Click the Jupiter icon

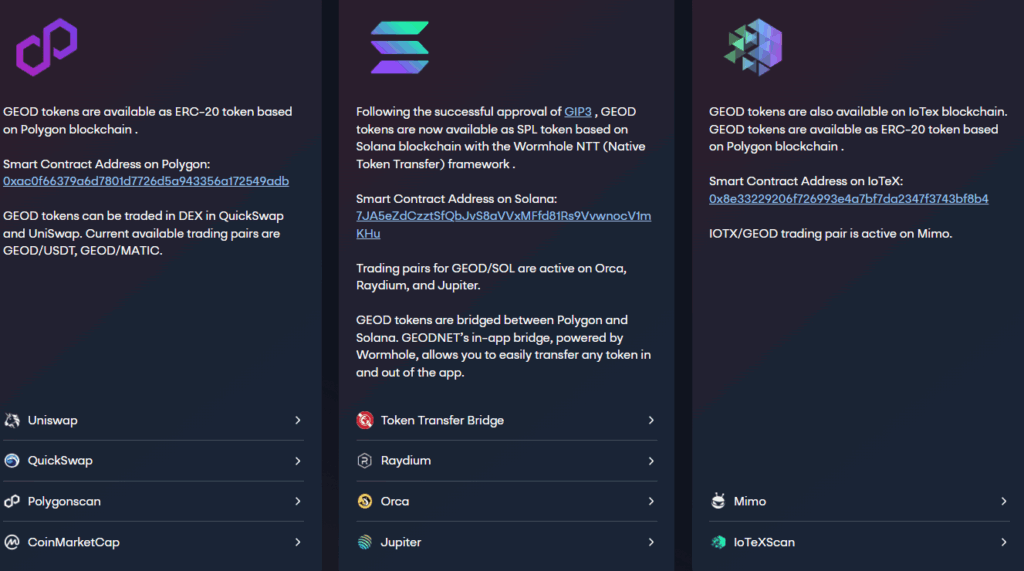point(365,542)
